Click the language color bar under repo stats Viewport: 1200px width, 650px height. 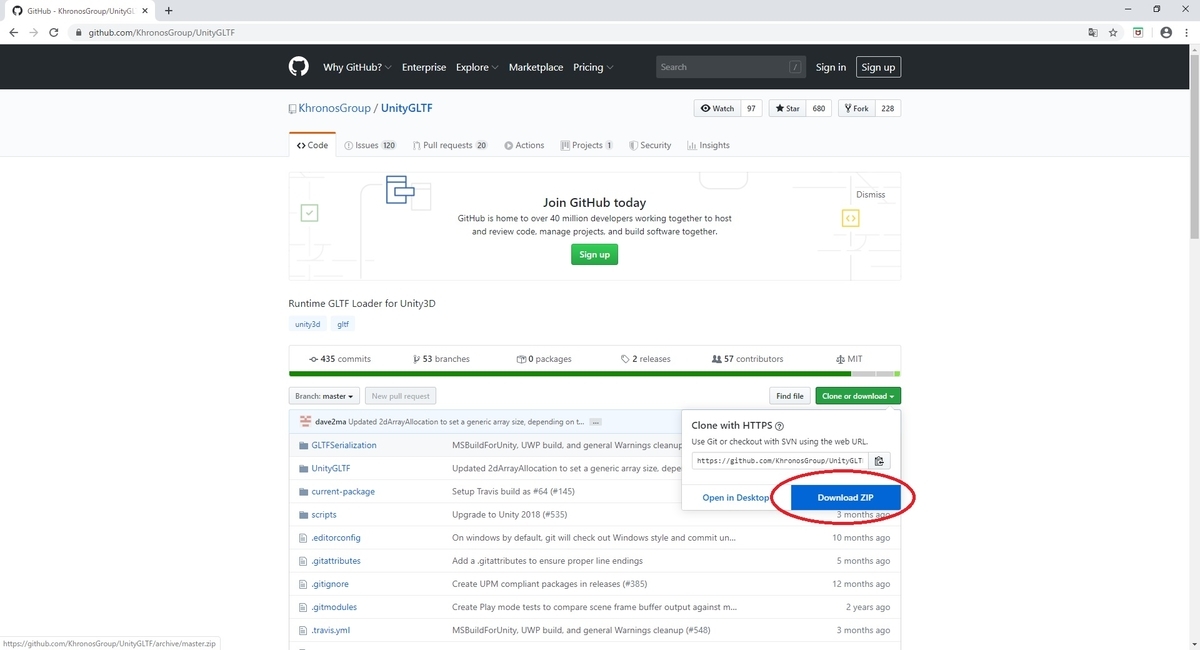tap(594, 374)
